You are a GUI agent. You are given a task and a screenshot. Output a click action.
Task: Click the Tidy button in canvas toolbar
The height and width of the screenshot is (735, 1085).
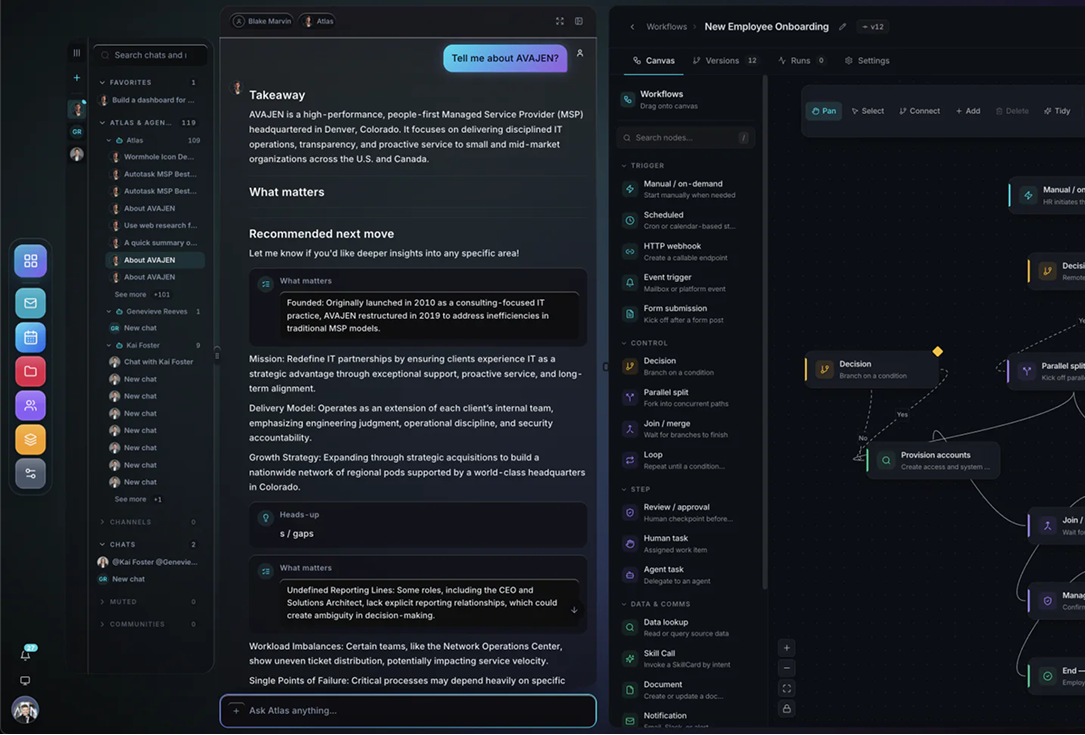coord(1057,111)
